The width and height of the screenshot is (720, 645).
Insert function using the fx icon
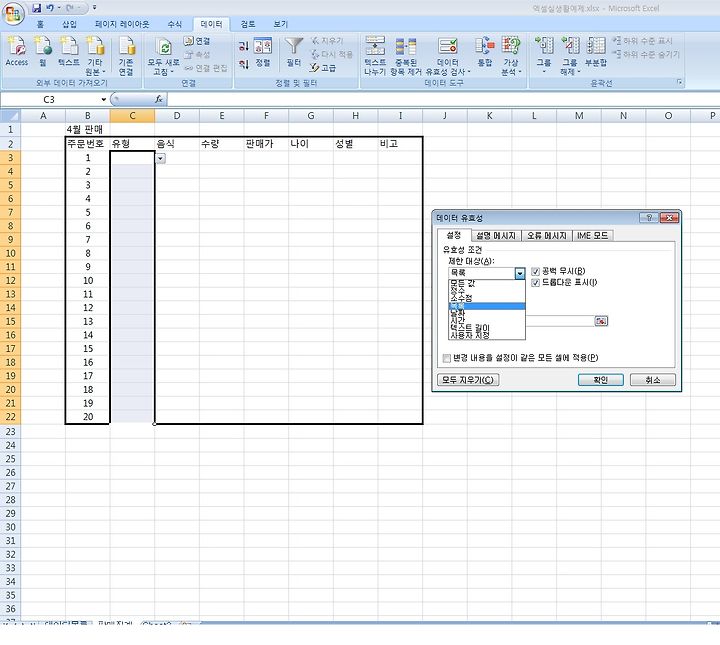click(x=159, y=99)
